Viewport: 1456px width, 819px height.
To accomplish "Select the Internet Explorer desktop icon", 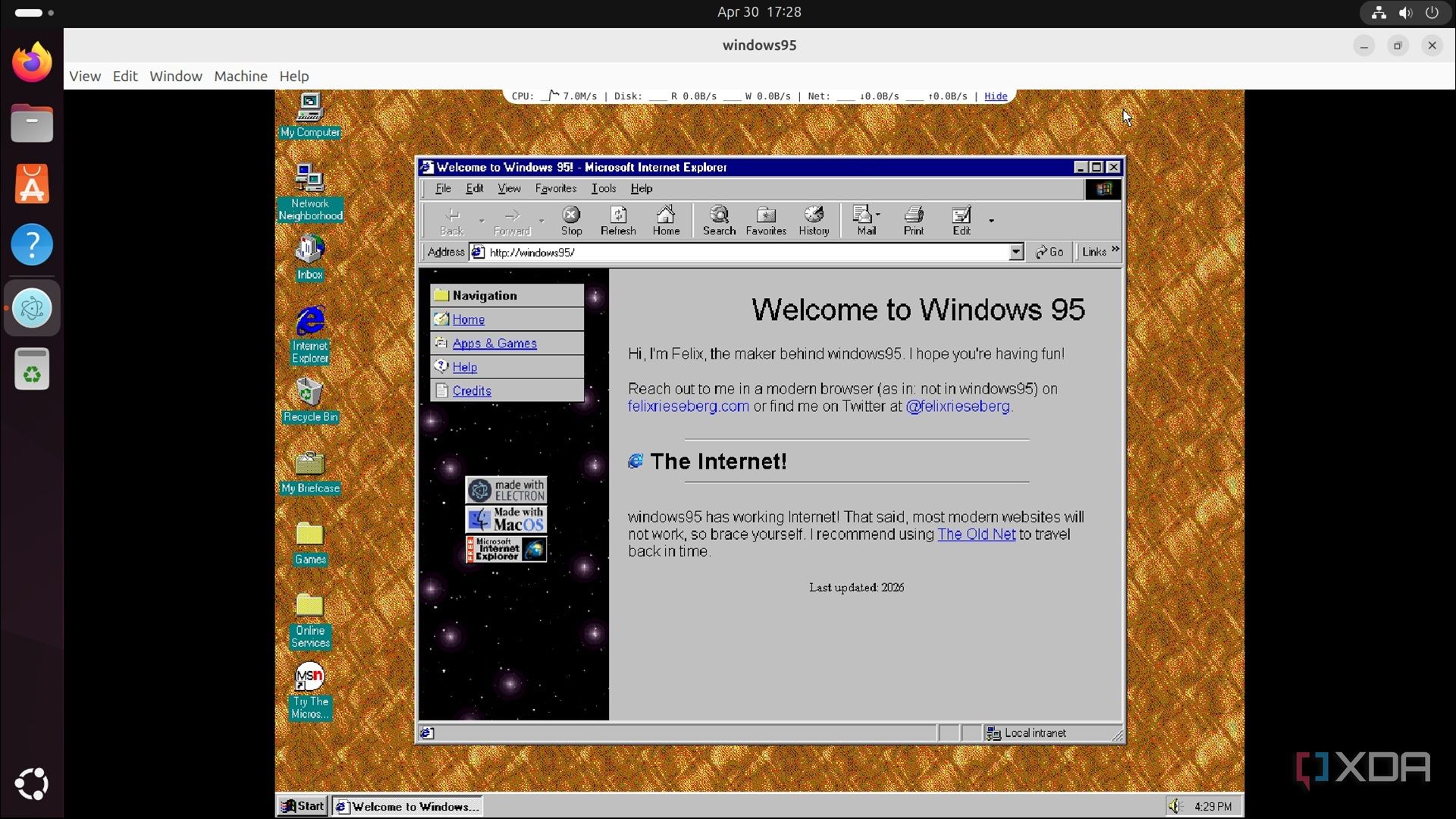I will 309,334.
